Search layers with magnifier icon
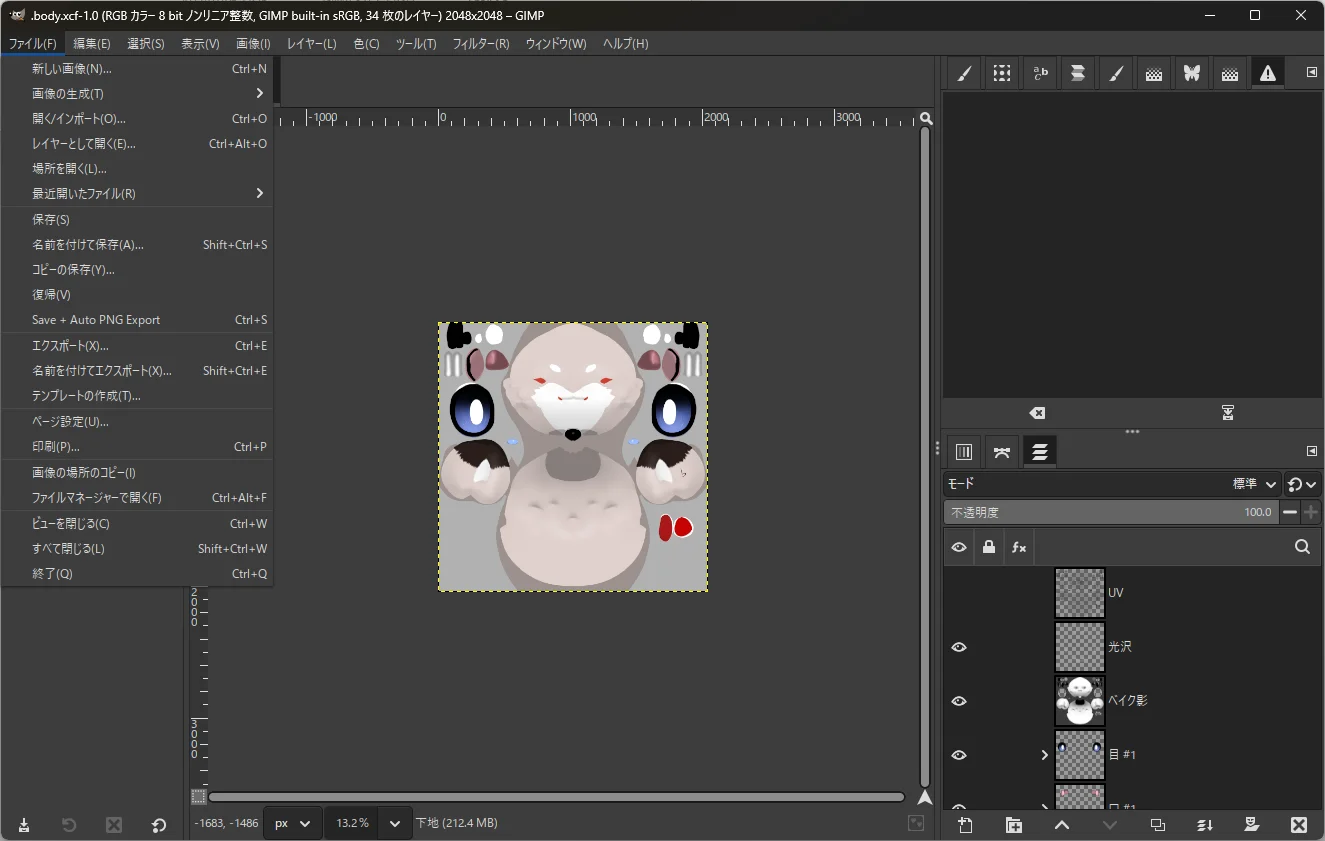The image size is (1325, 841). coord(1302,547)
